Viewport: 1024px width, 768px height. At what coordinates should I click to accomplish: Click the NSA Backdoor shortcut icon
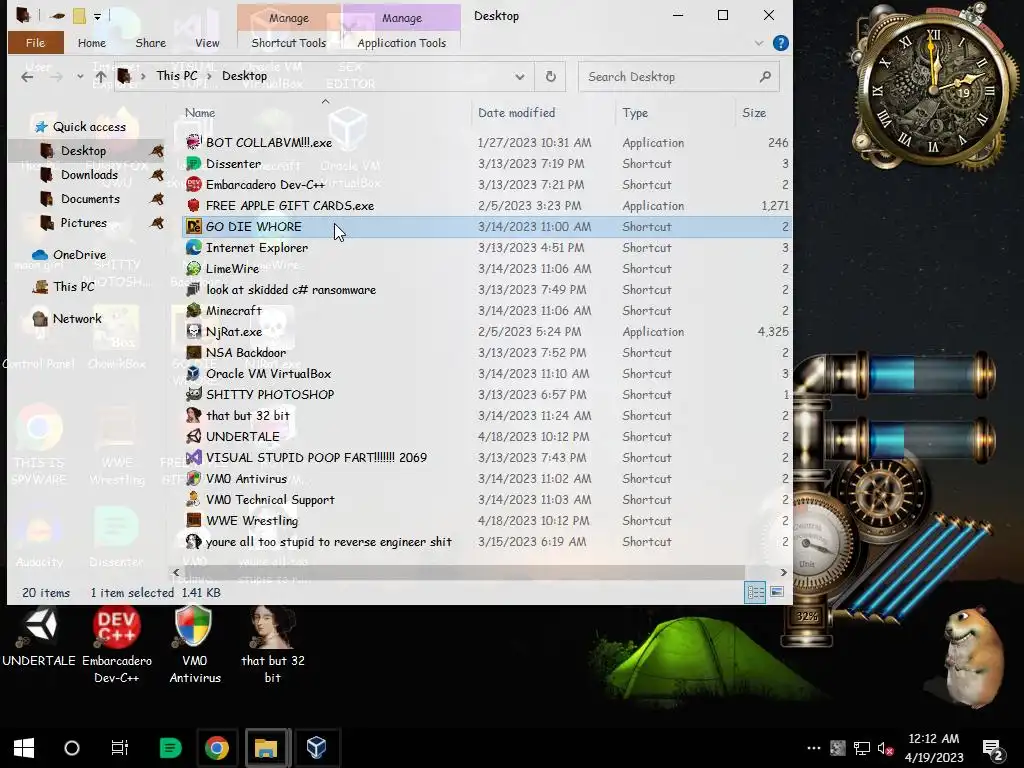coord(193,353)
